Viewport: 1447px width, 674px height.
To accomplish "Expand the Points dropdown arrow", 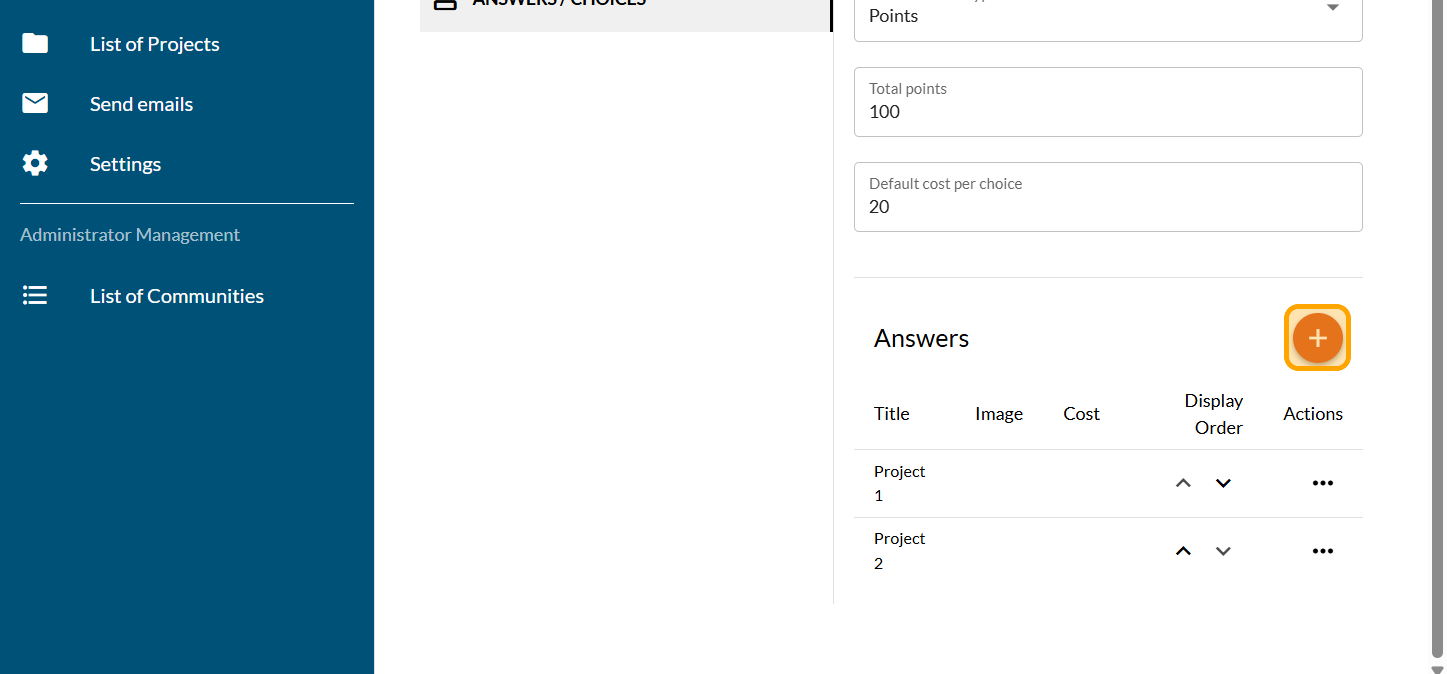I will coord(1332,8).
